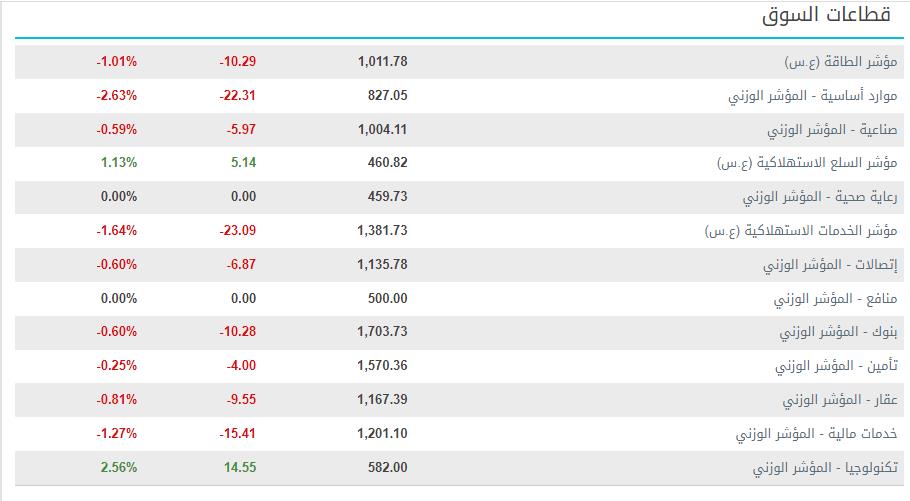Open بنوك - المؤشر الوزني sector
The image size is (910, 501).
[838, 332]
